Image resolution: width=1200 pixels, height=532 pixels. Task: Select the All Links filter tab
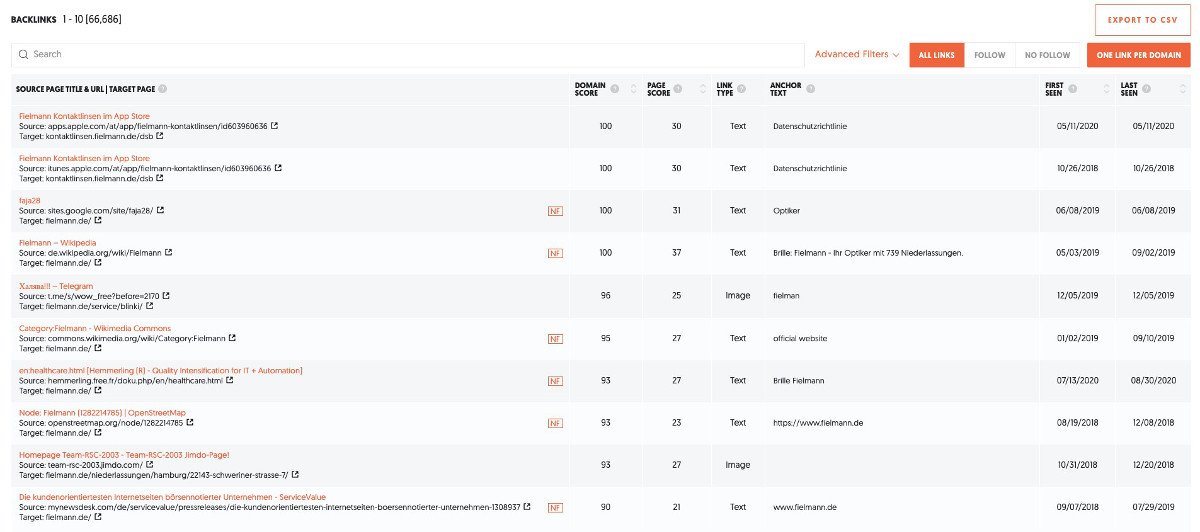click(x=936, y=55)
